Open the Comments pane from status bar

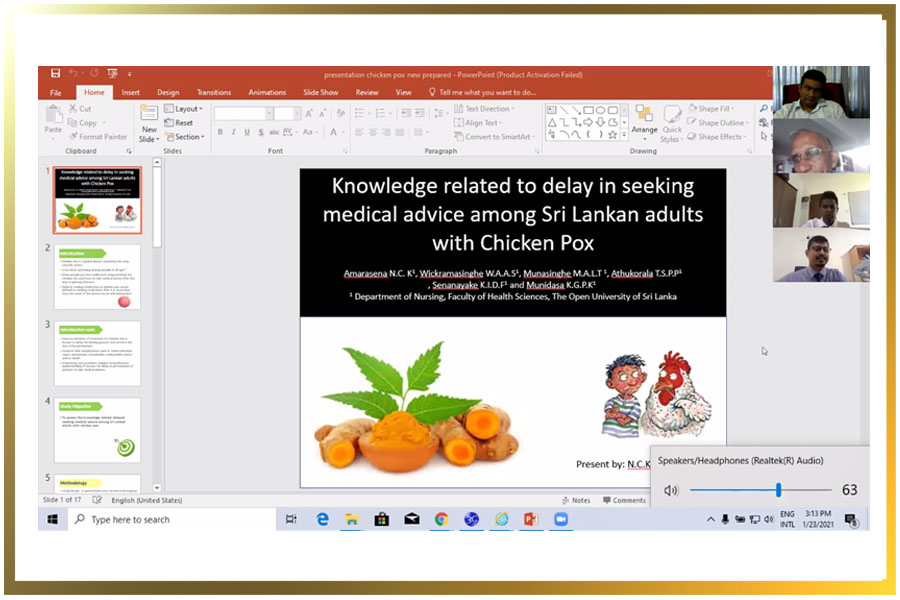(x=624, y=501)
